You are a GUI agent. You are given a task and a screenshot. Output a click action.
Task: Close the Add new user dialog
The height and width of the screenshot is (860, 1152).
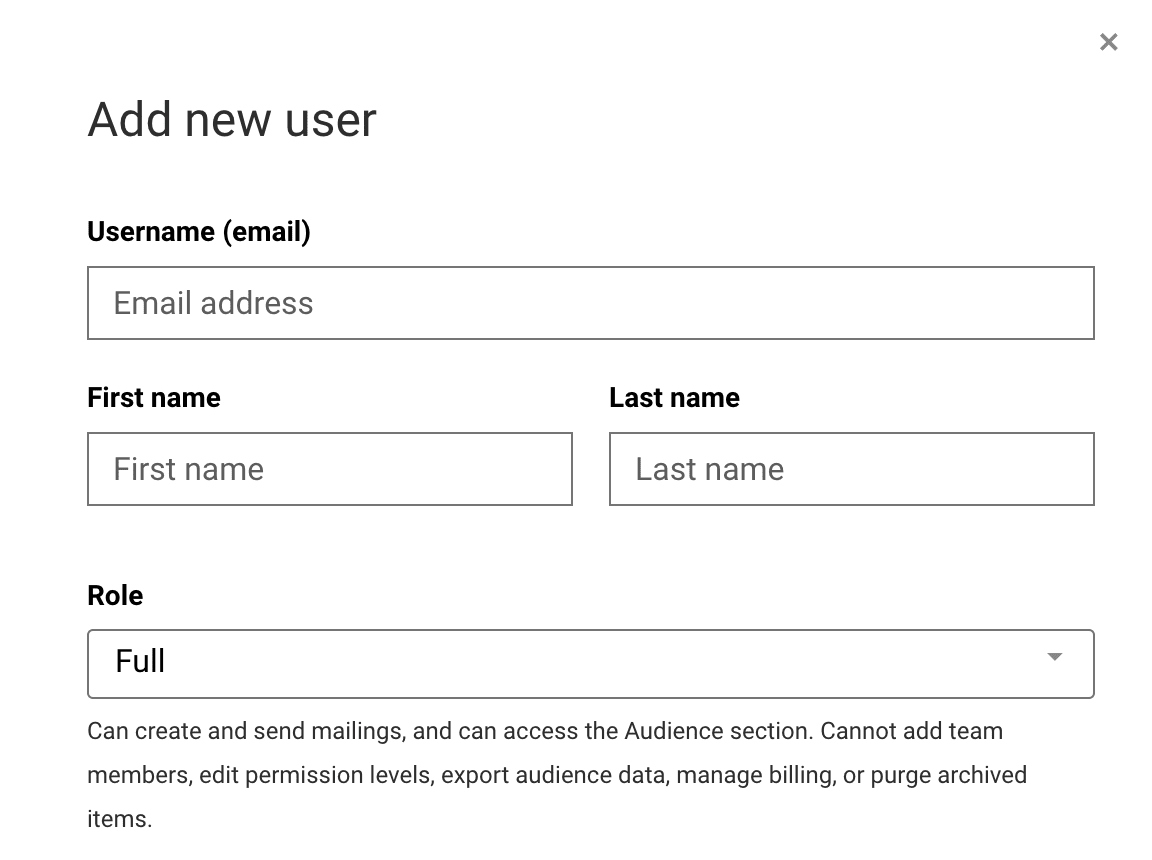(1108, 42)
